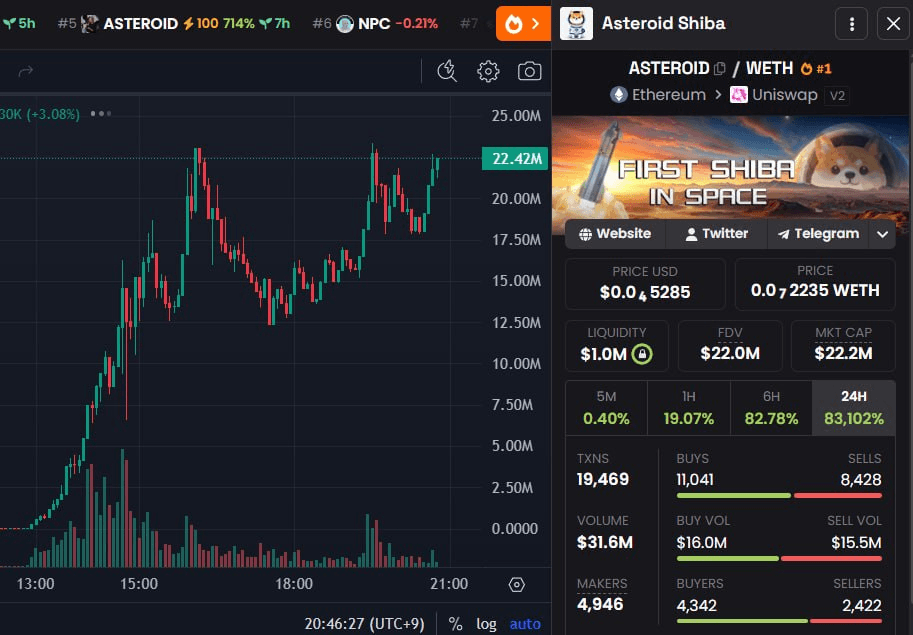This screenshot has height=635, width=913.
Task: Expand the indicator legend three-dot menu
Action: pos(101,114)
